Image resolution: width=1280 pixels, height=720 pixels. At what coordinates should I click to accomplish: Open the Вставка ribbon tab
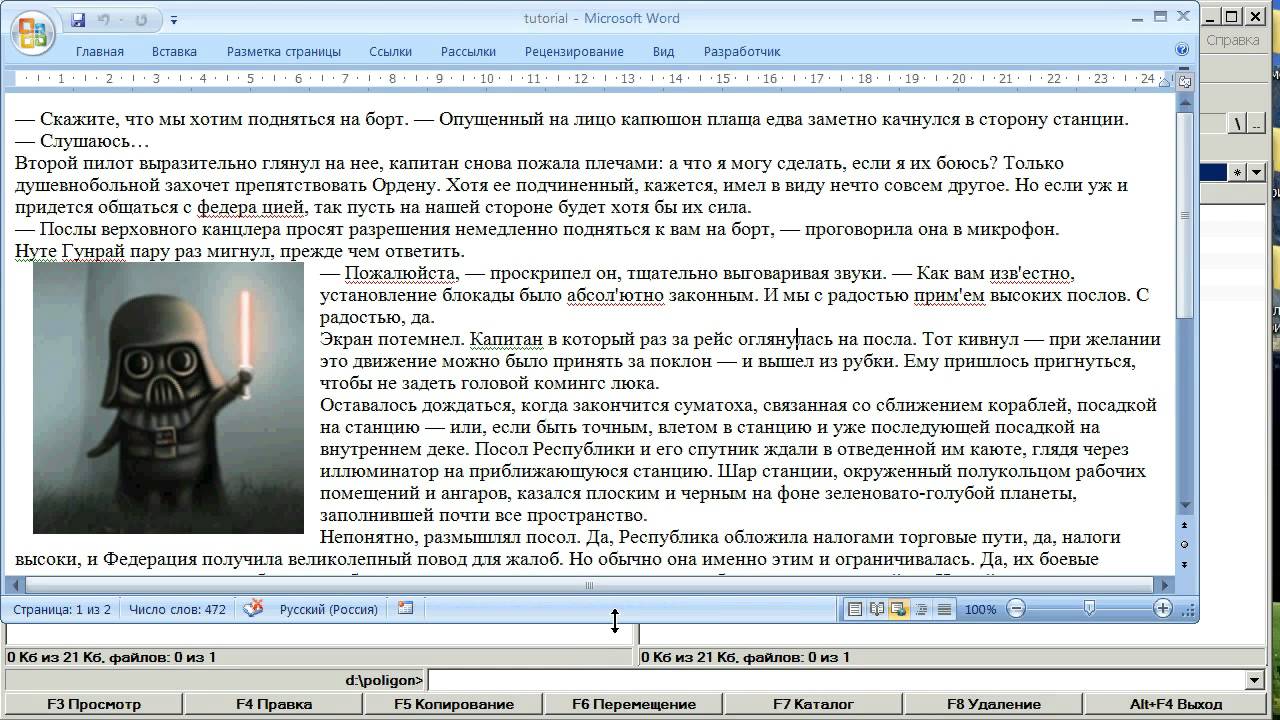[174, 51]
